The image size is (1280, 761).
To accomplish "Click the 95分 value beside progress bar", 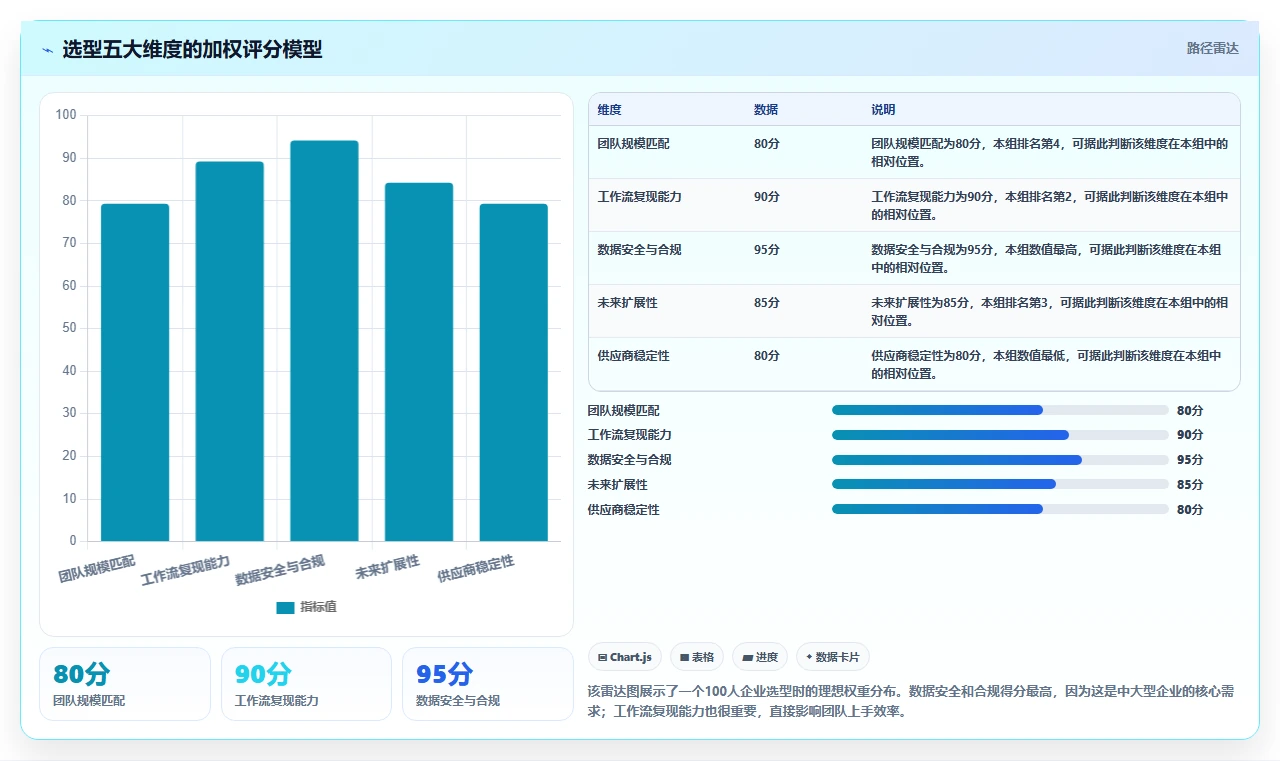I will pos(1190,460).
